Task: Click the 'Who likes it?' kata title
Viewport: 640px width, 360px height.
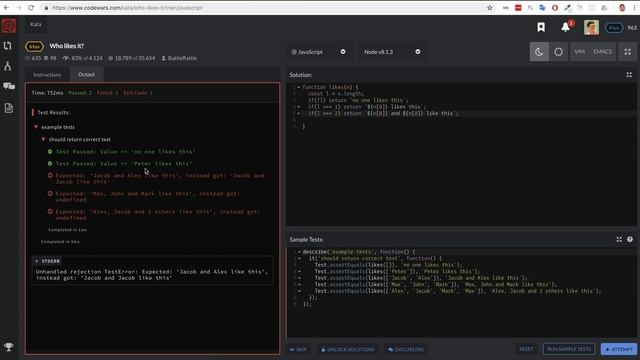Action: (67, 46)
